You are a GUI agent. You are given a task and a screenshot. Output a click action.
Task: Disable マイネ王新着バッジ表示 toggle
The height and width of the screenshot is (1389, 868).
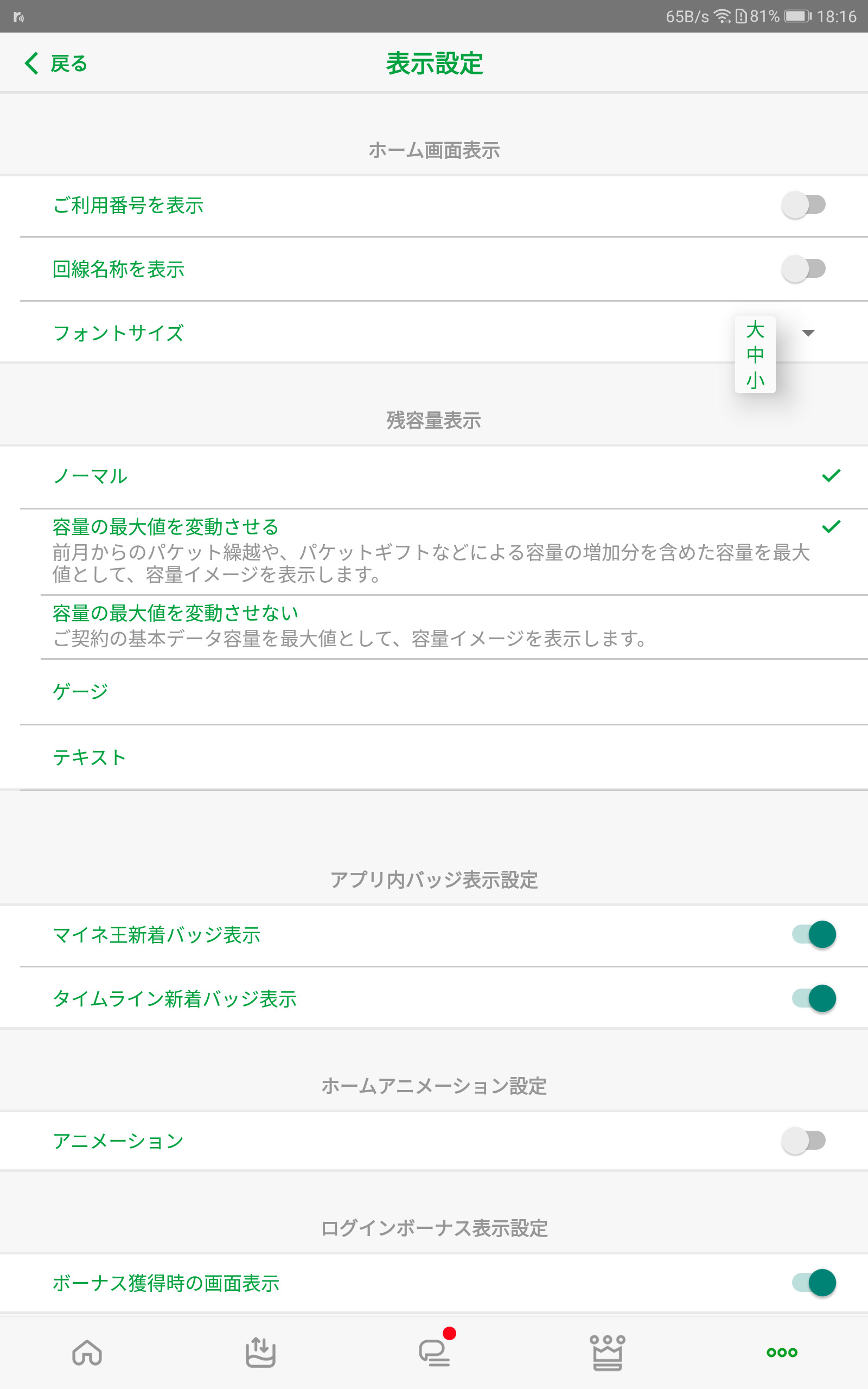814,934
